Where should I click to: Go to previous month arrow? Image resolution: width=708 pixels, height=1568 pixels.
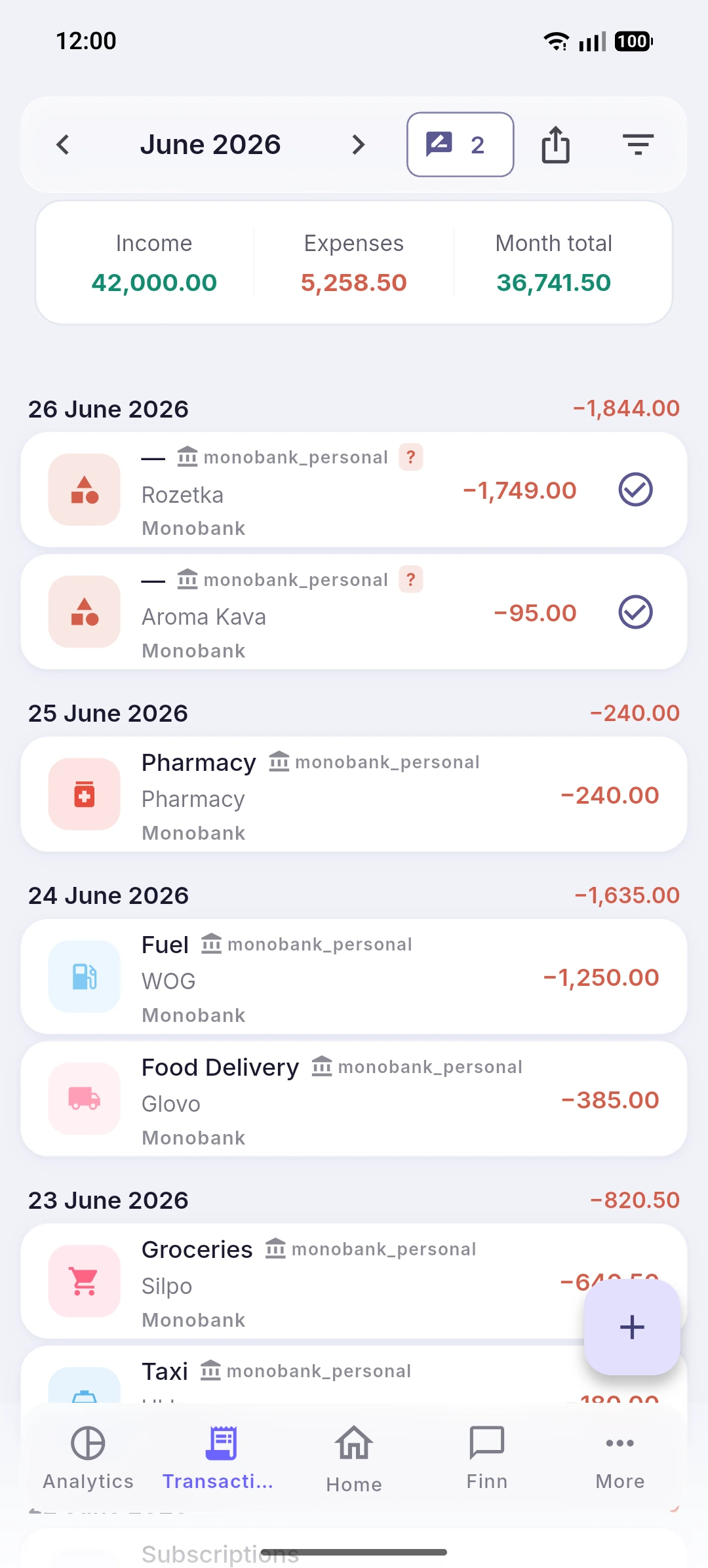coord(63,144)
